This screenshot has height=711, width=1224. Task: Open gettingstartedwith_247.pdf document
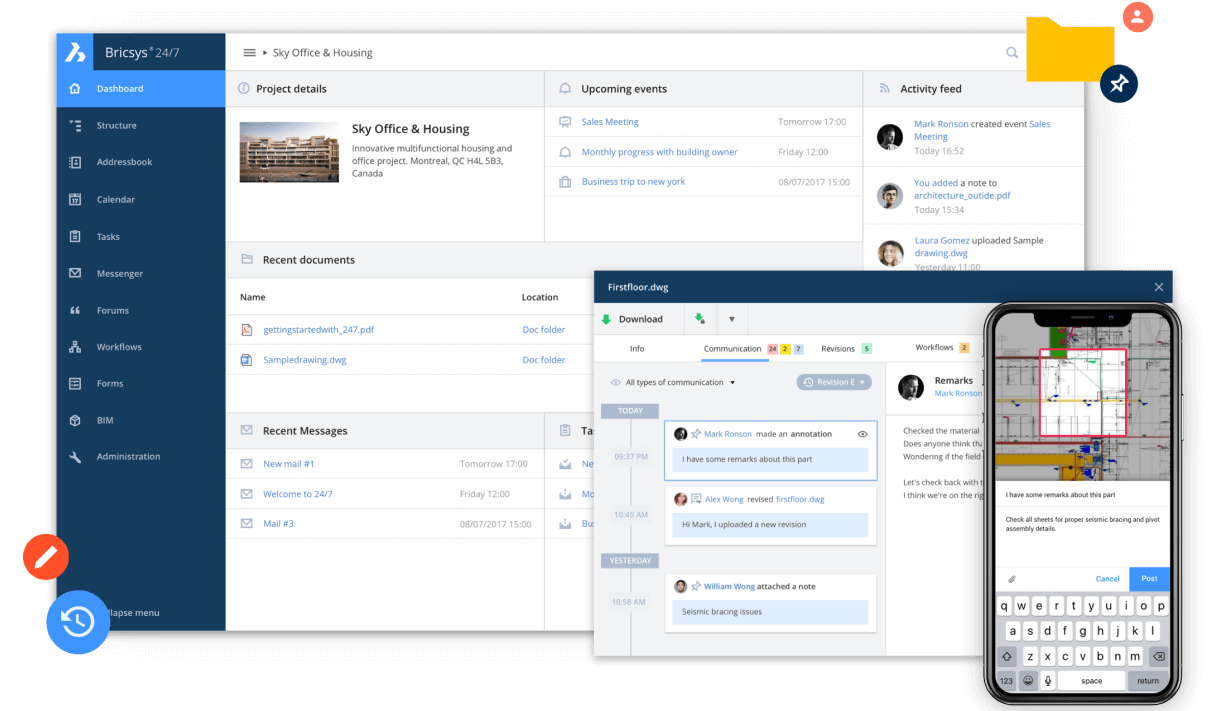point(318,330)
